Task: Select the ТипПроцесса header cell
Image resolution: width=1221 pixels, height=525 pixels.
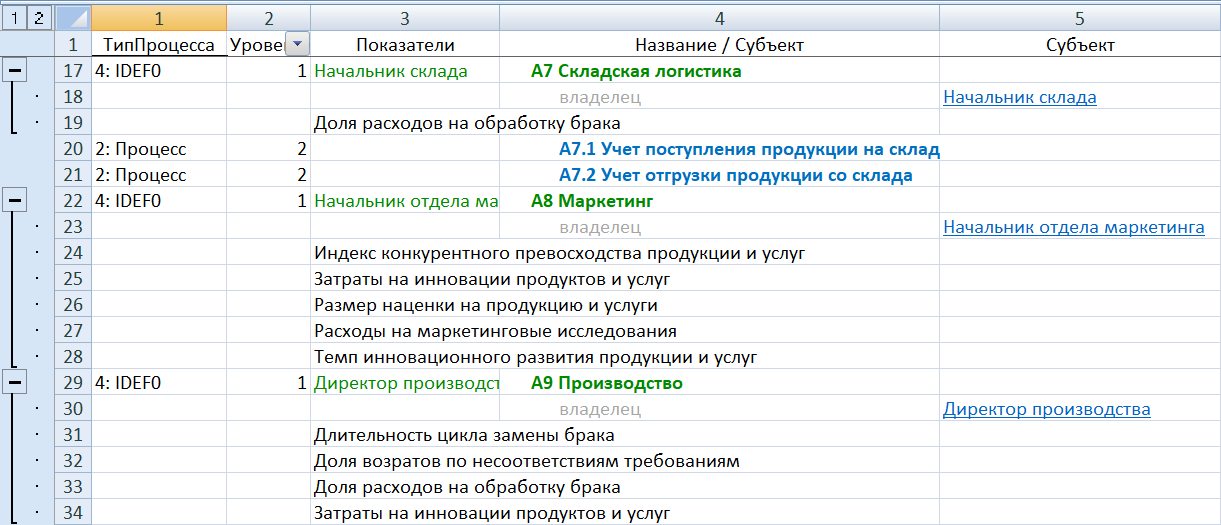Action: point(159,45)
